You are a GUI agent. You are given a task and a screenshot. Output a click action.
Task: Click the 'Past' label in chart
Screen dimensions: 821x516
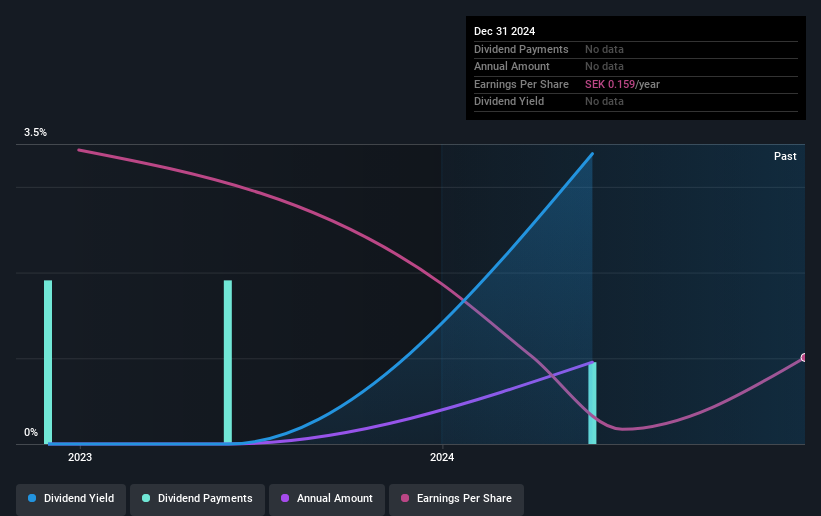(785, 156)
